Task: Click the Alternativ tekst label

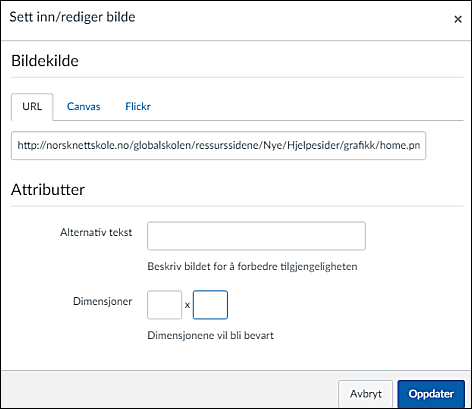Action: point(96,232)
